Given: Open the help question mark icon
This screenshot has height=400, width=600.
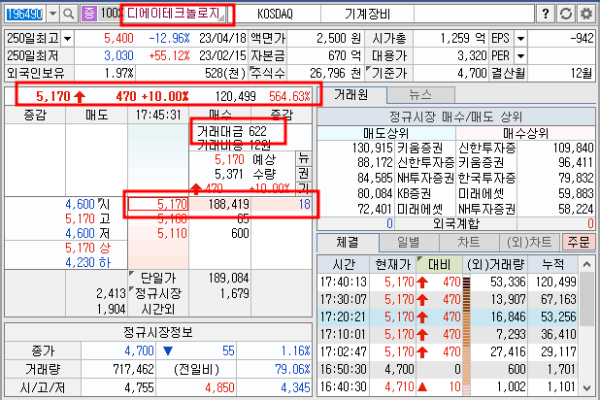Looking at the screenshot, I should 545,14.
